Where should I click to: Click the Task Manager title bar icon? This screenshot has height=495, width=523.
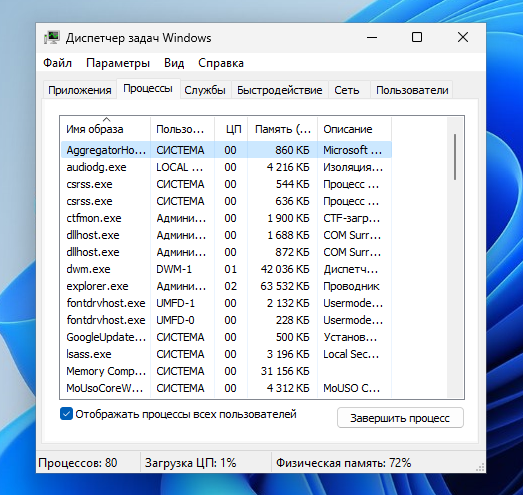52,38
